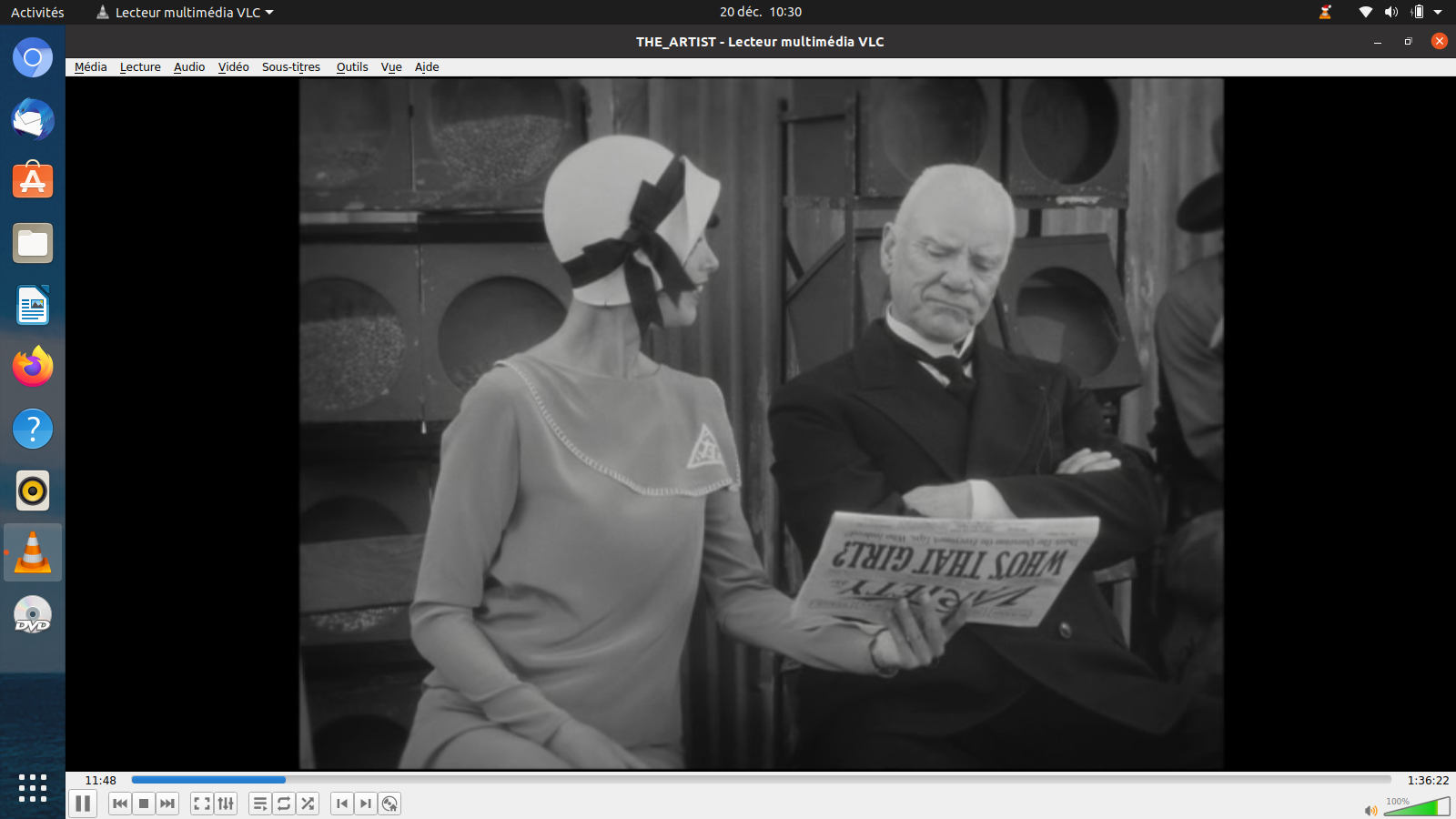This screenshot has width=1456, height=819.
Task: Go to previous DVD chapter
Action: click(x=342, y=804)
